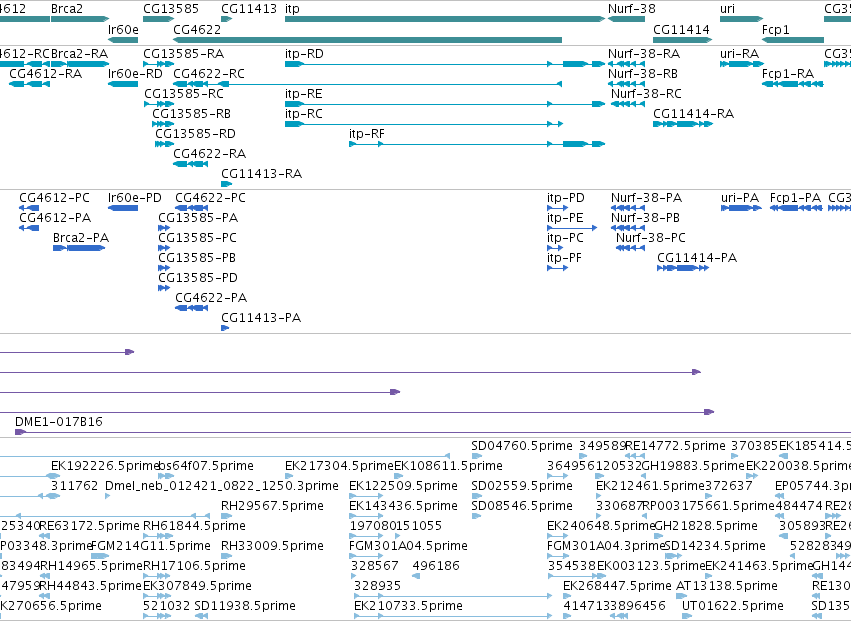Open the CG13585-PA protein label
This screenshot has height=621, width=851.
(x=198, y=218)
